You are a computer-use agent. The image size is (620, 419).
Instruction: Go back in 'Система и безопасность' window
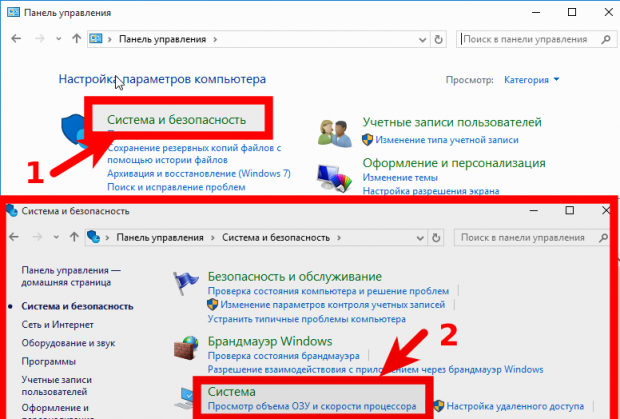[x=14, y=237]
